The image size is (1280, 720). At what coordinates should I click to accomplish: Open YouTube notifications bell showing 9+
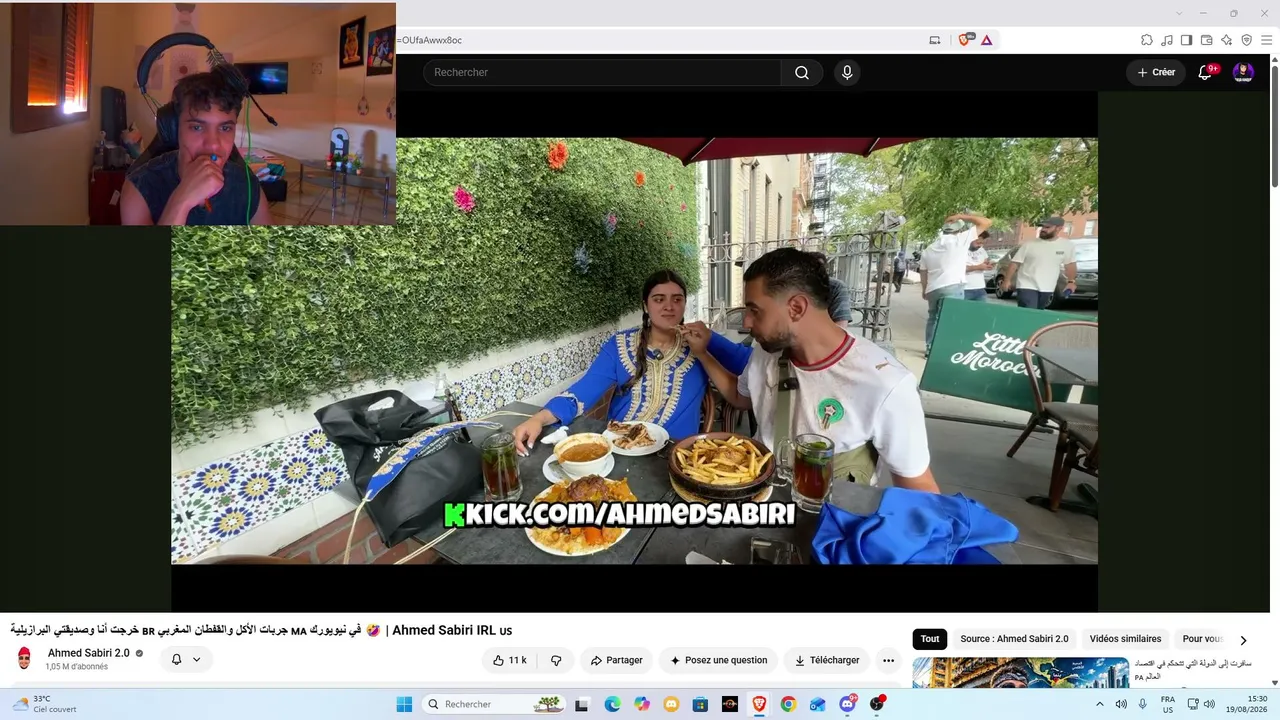click(1205, 72)
